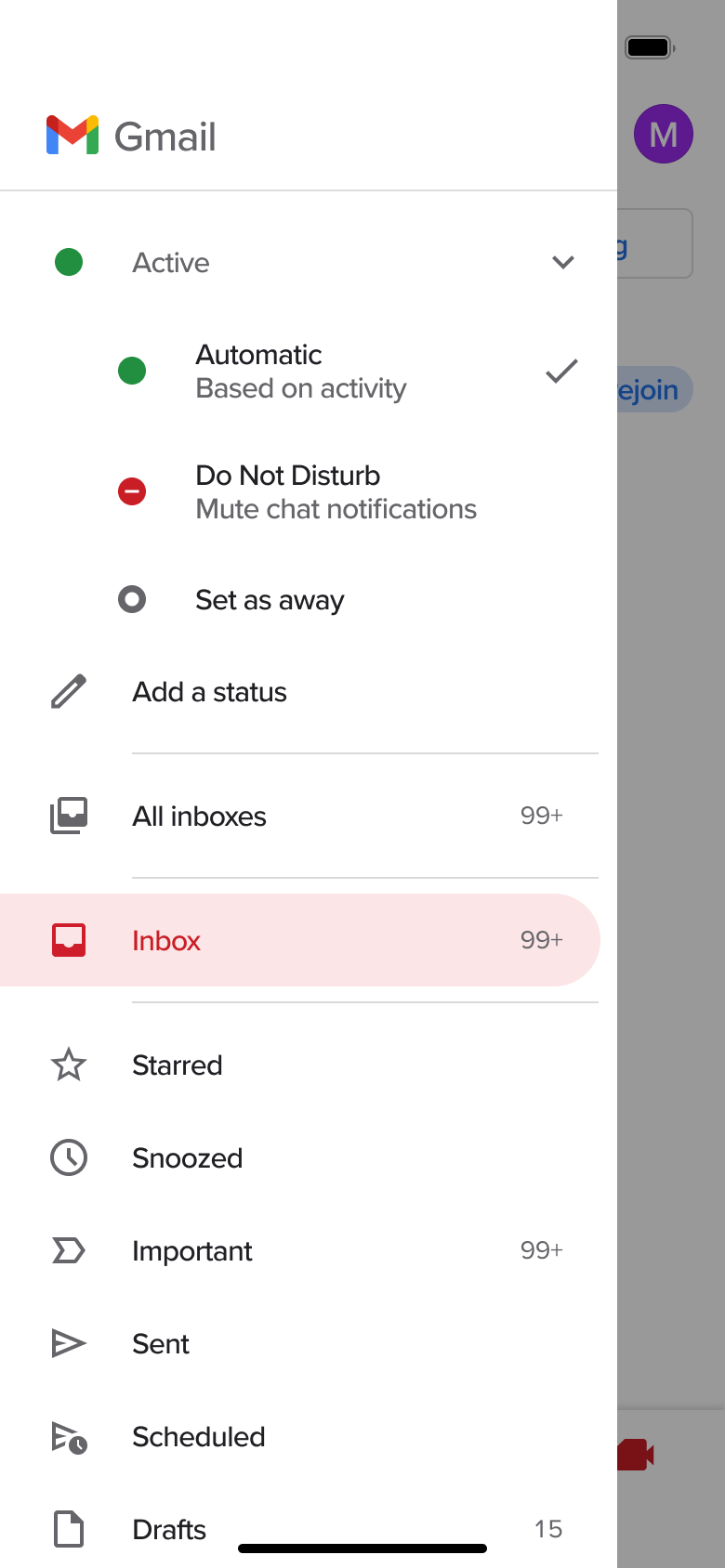Tap the 99+ count on Inbox
Screen dimensions: 725x1568
[x=541, y=940]
